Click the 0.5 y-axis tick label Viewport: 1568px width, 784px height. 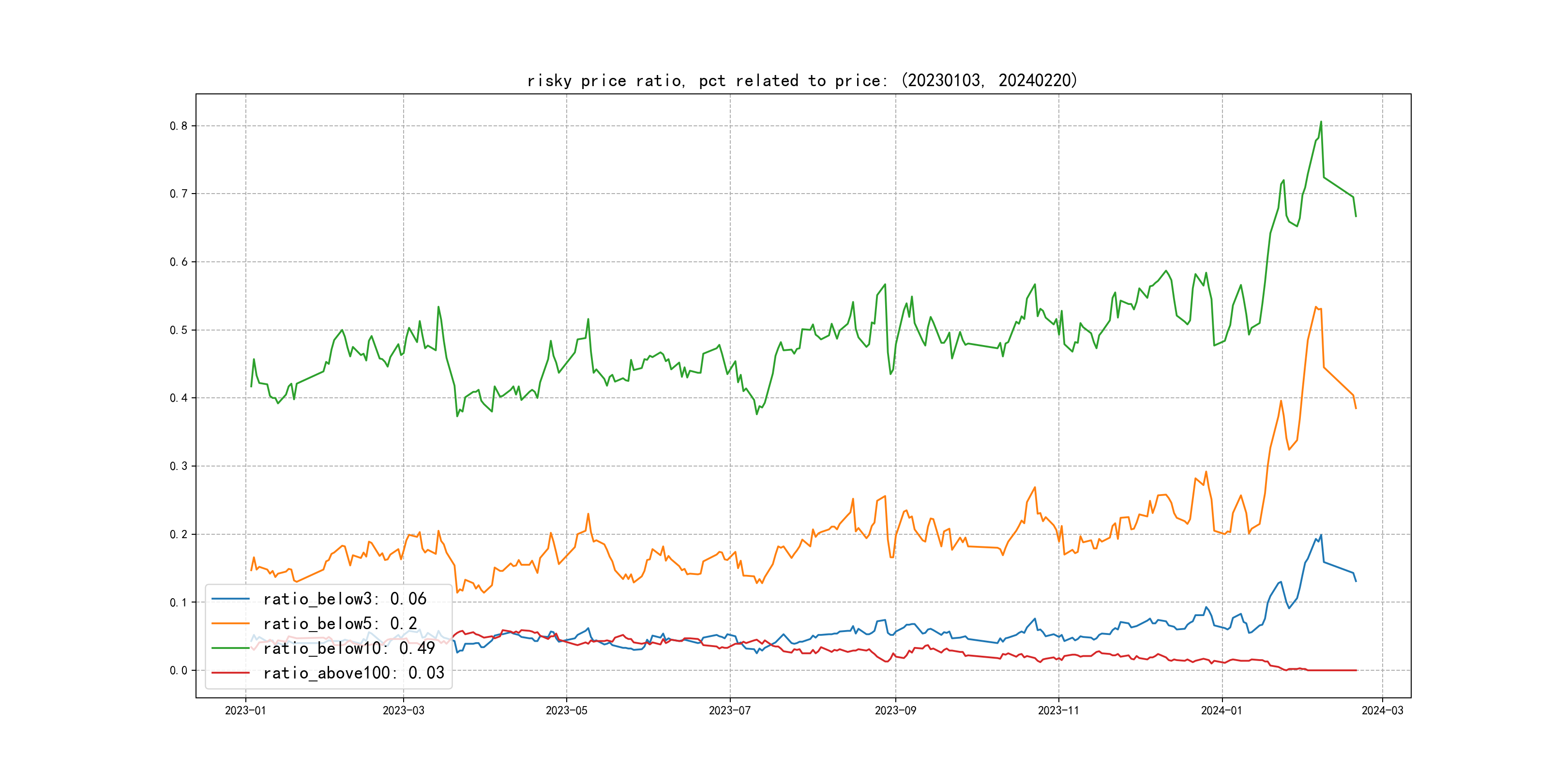click(x=179, y=330)
